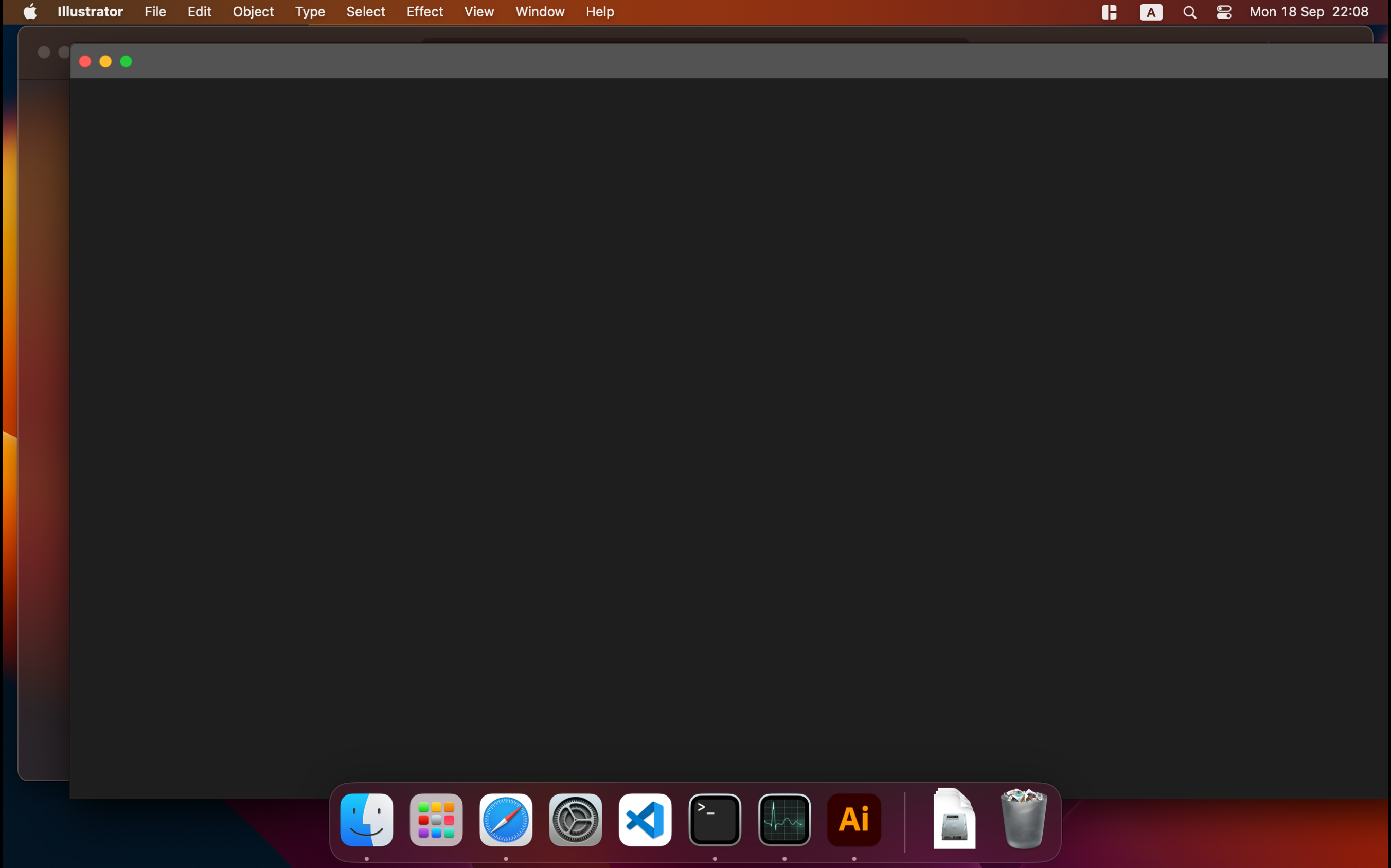1391x868 pixels.
Task: Open Spotlight search in the menu bar
Action: [1189, 11]
